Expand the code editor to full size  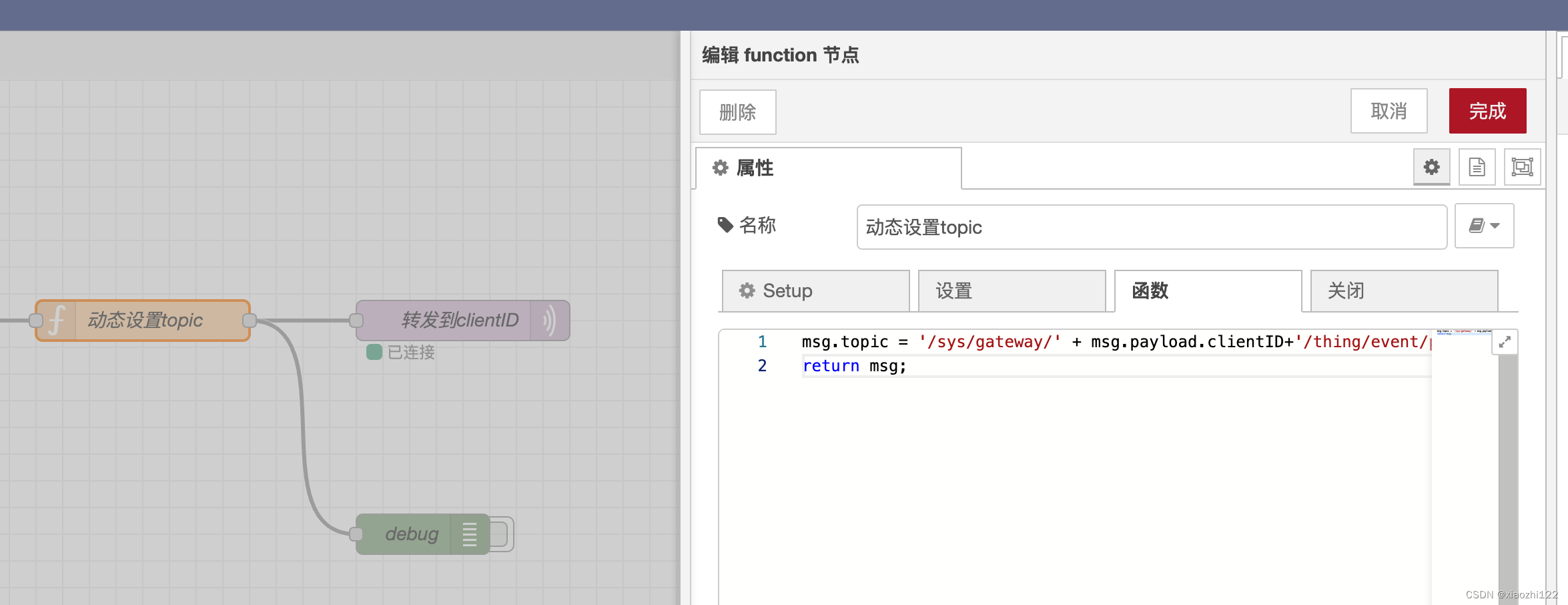point(1505,343)
